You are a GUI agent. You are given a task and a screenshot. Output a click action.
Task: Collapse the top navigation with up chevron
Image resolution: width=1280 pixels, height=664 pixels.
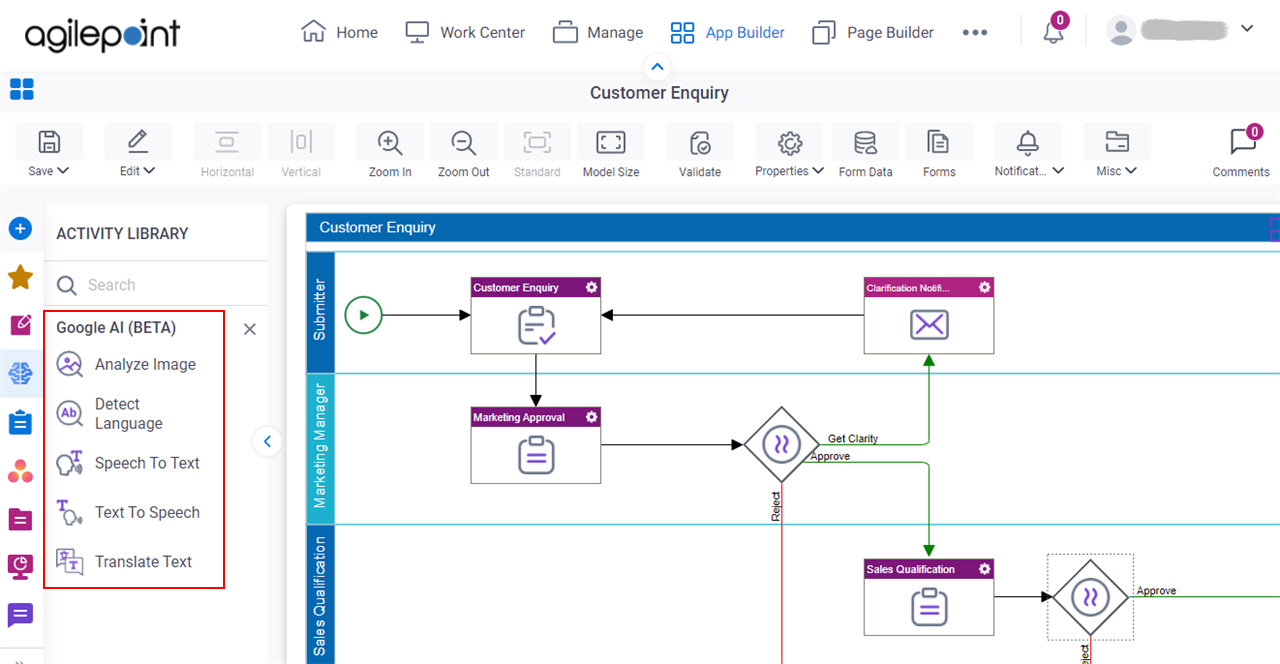click(657, 67)
